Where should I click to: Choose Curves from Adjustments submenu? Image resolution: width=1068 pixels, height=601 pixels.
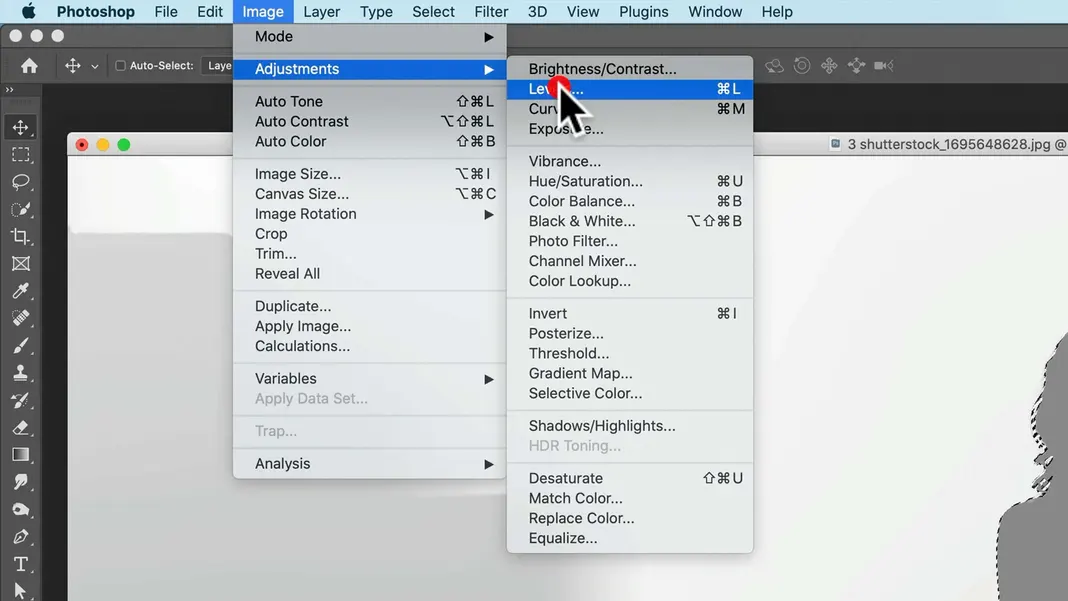click(630, 109)
